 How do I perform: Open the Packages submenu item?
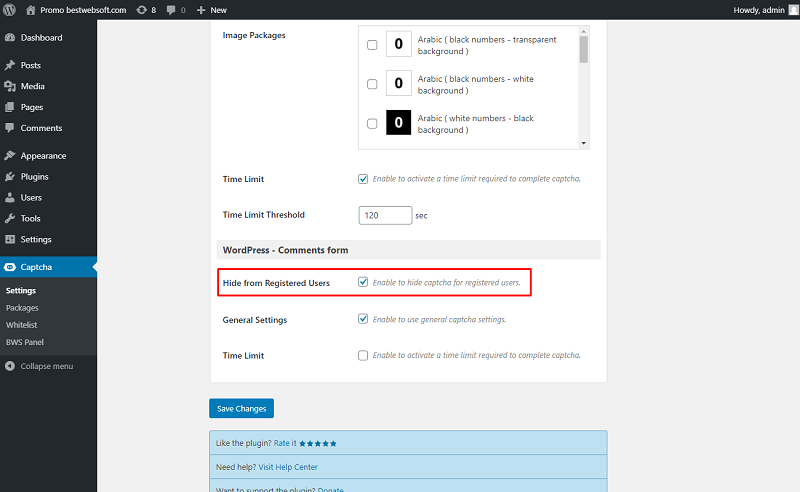click(22, 308)
